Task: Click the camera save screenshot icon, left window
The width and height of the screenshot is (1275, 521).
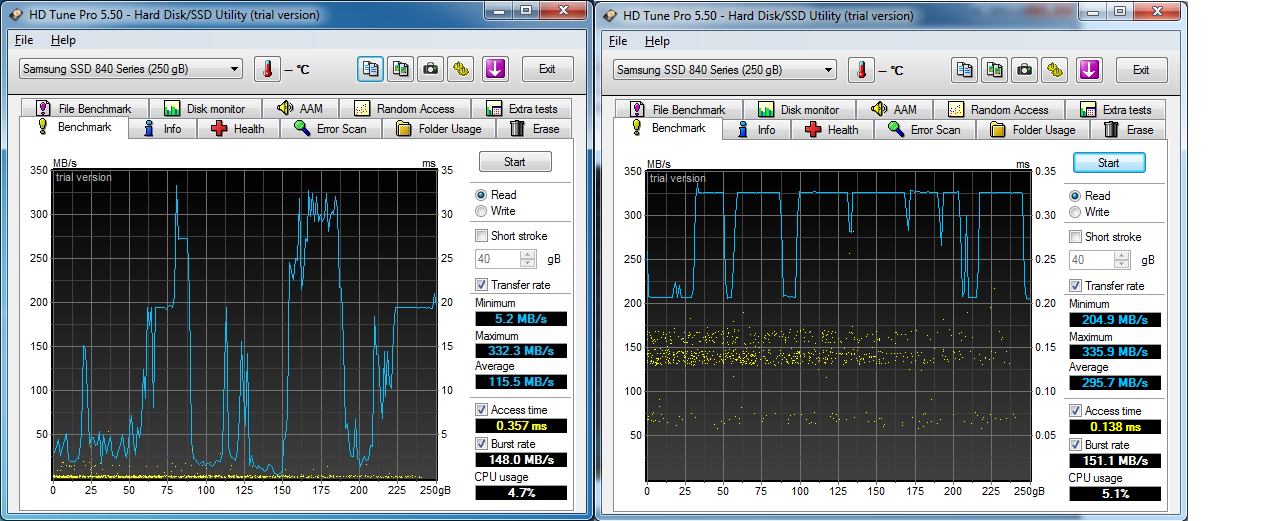Action: (431, 69)
